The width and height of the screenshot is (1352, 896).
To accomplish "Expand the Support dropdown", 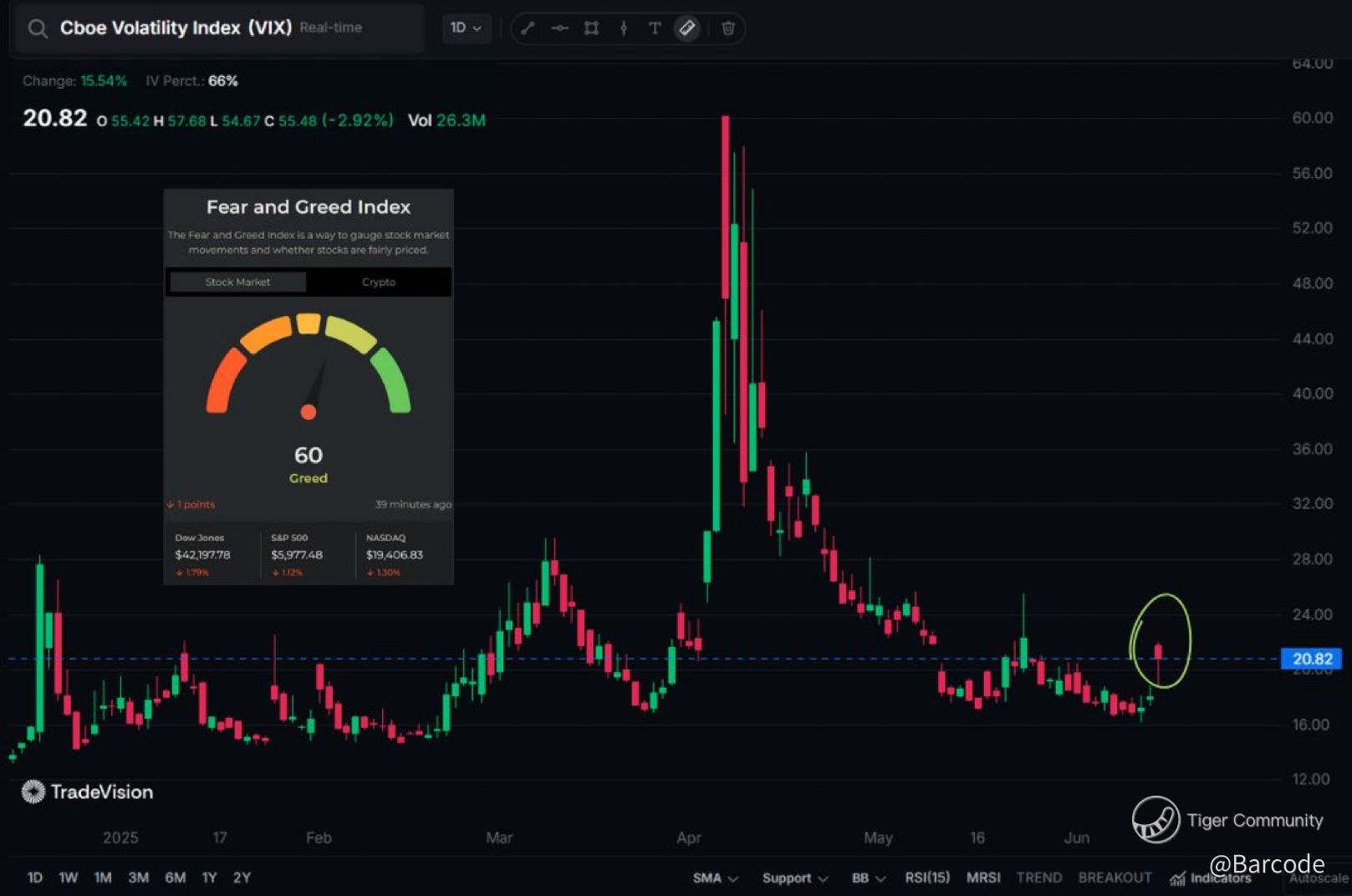I will [x=794, y=878].
